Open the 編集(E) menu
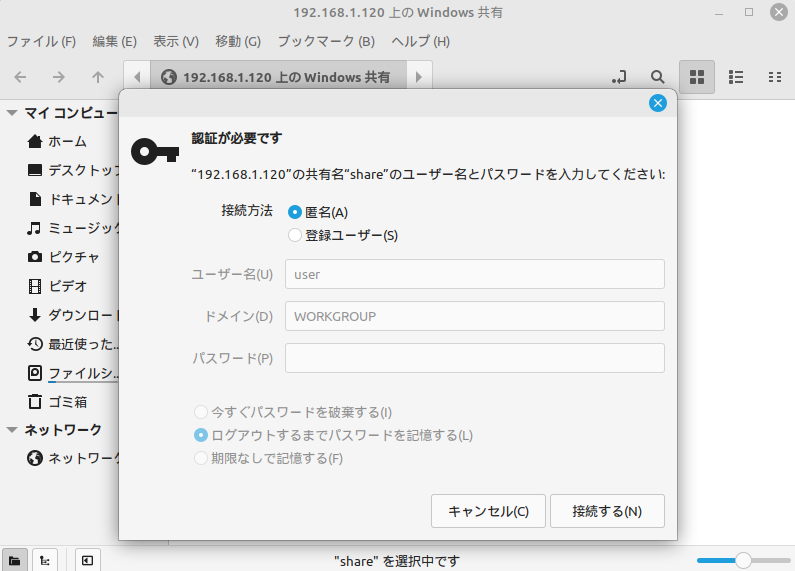 [x=115, y=41]
